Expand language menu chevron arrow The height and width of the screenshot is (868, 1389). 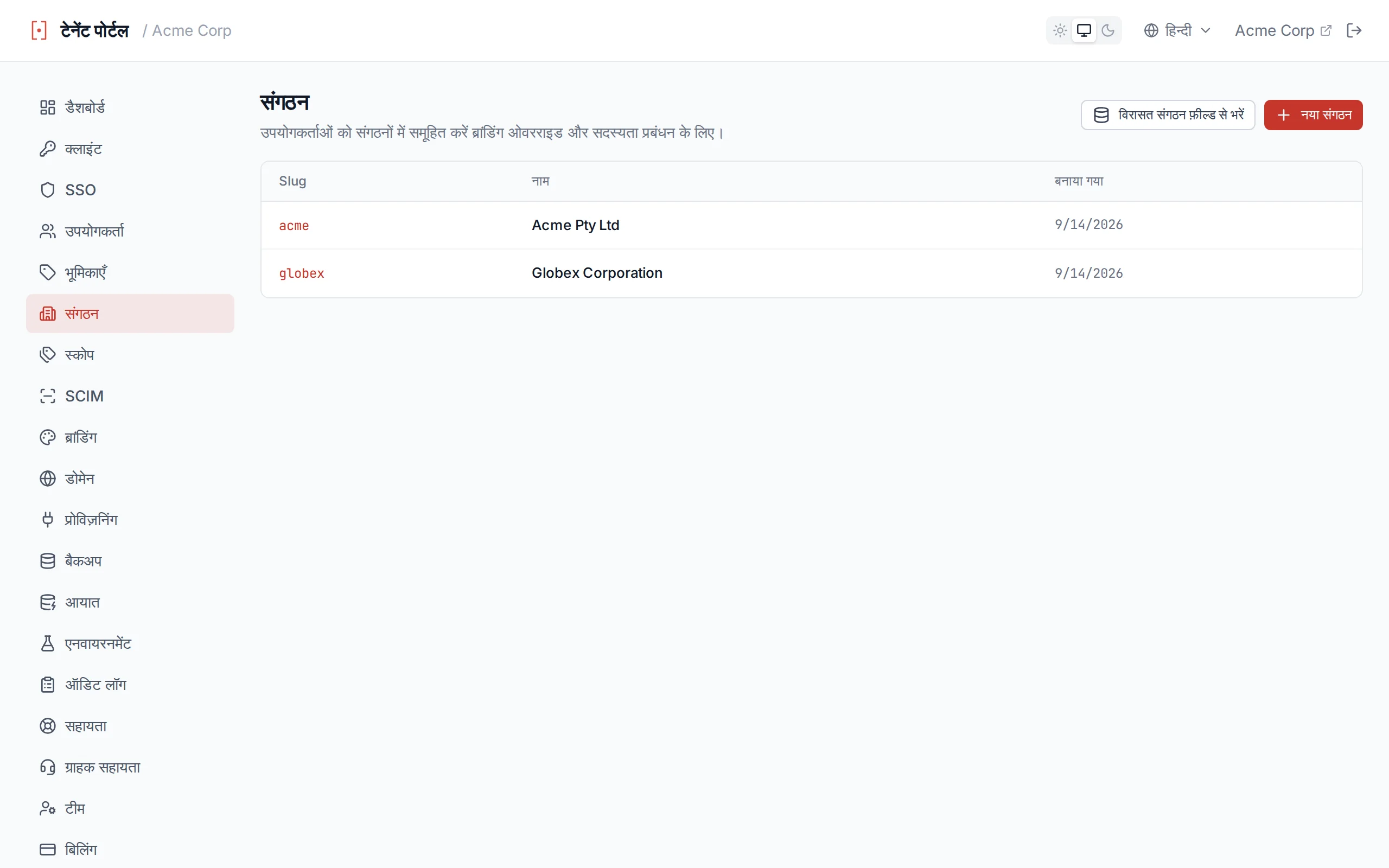1206,30
